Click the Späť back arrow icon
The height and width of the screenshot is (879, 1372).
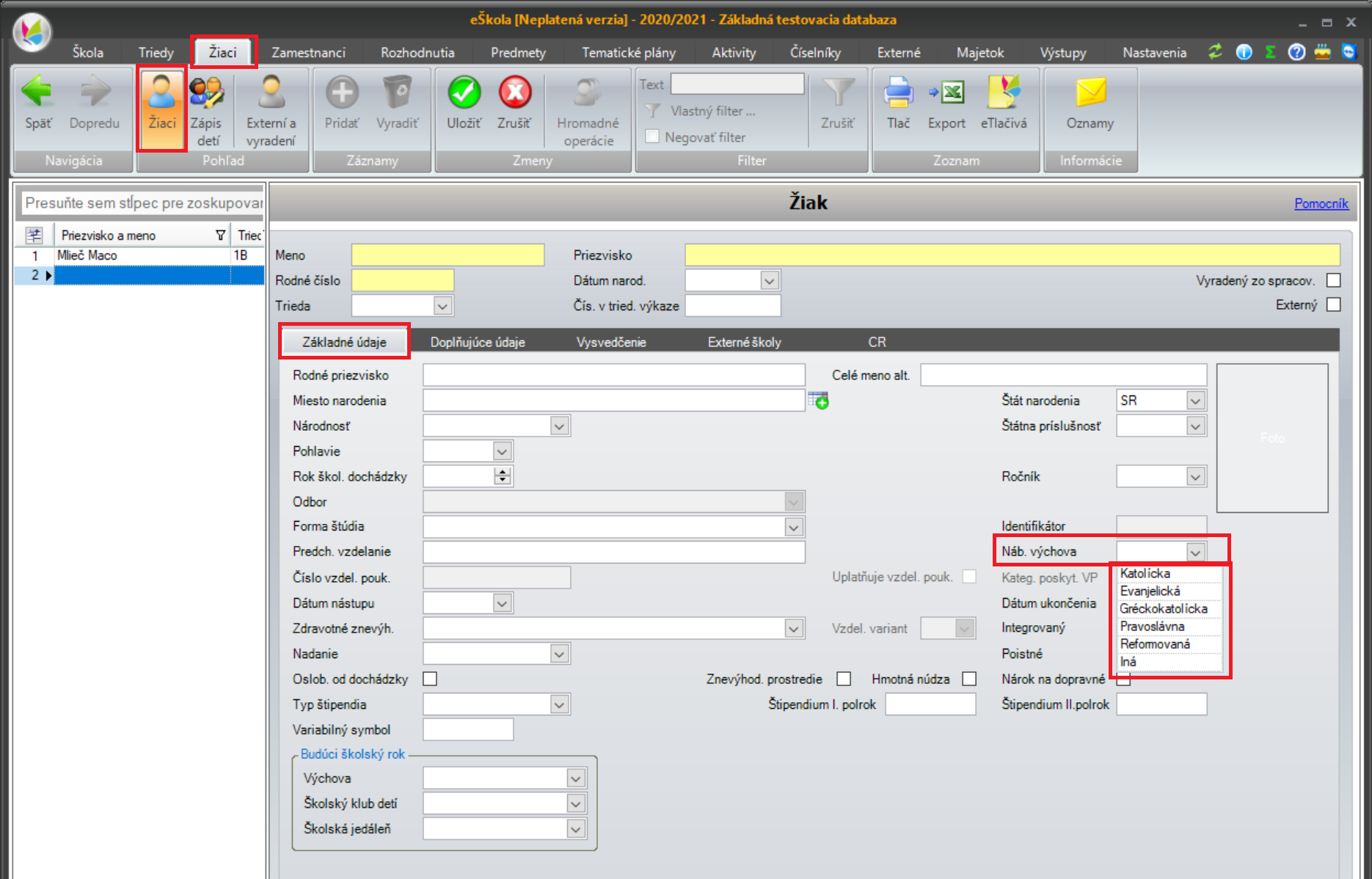(x=37, y=92)
